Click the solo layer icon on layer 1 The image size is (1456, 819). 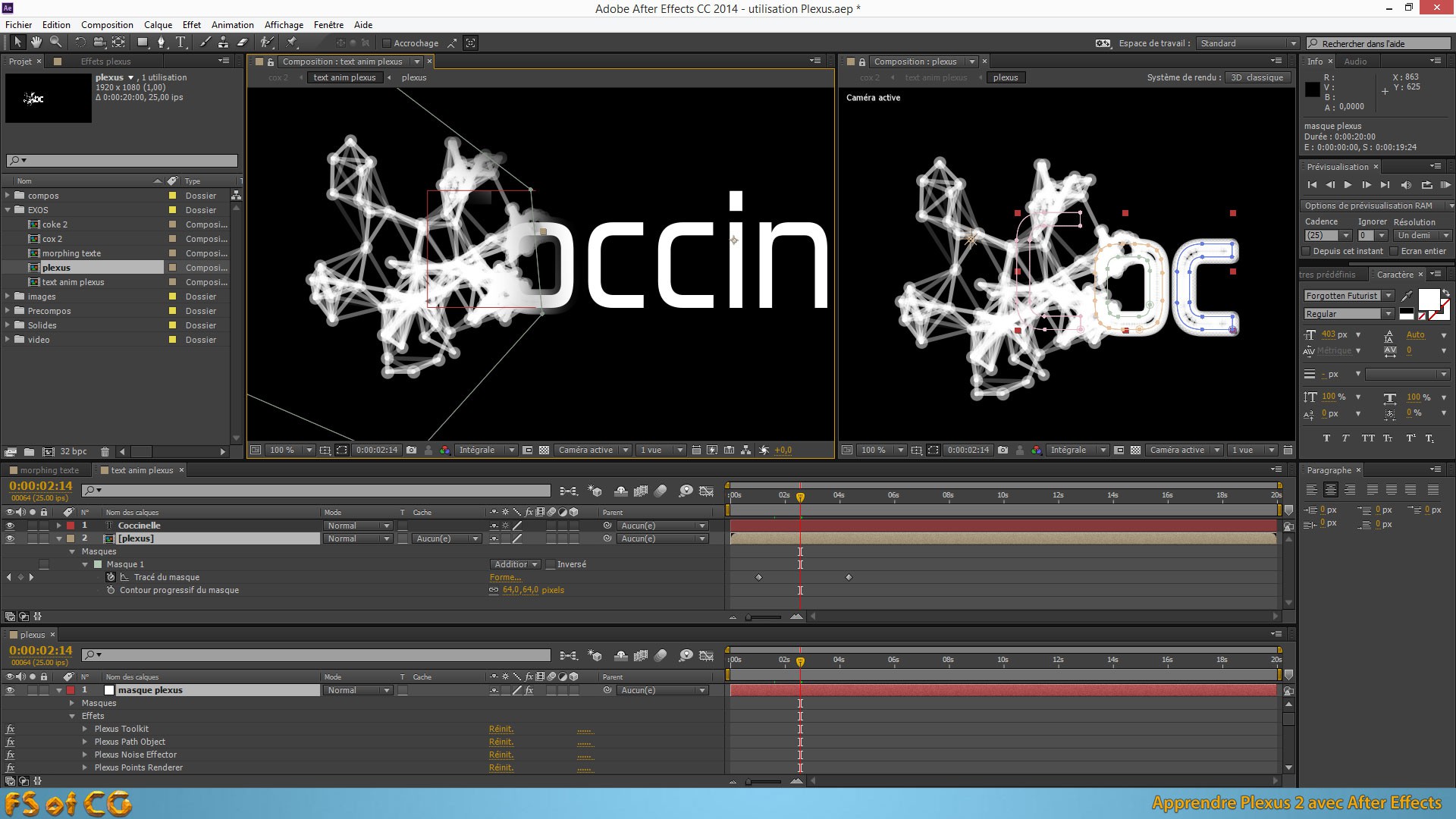31,525
